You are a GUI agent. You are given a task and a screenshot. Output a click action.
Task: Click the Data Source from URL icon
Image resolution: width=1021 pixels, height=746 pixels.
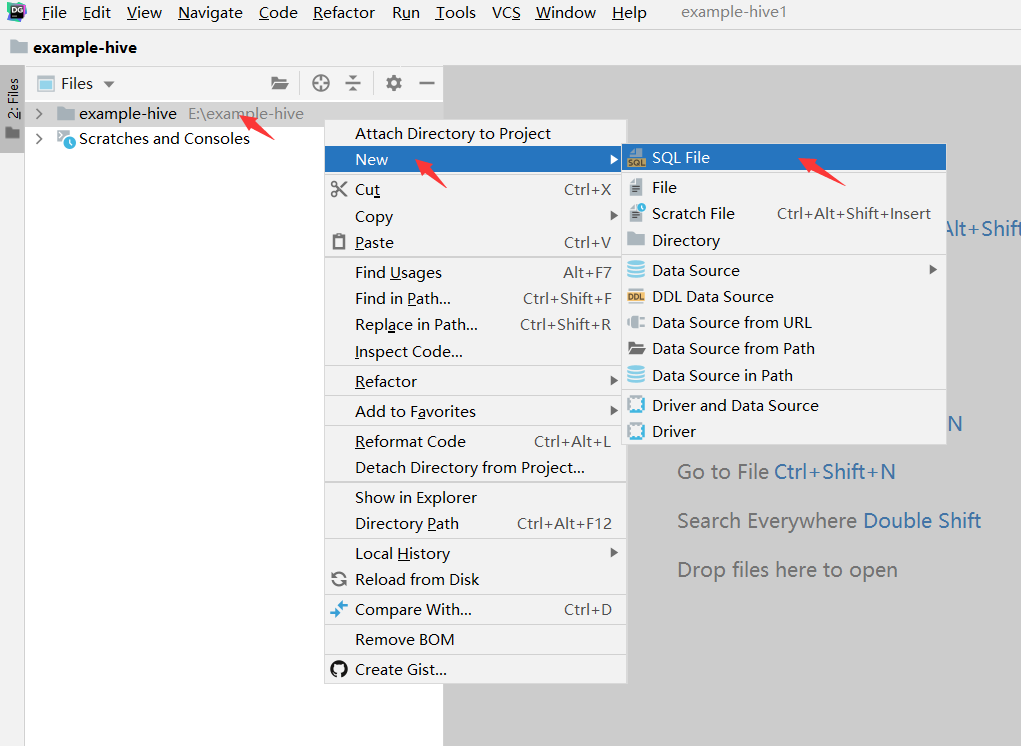tap(636, 322)
